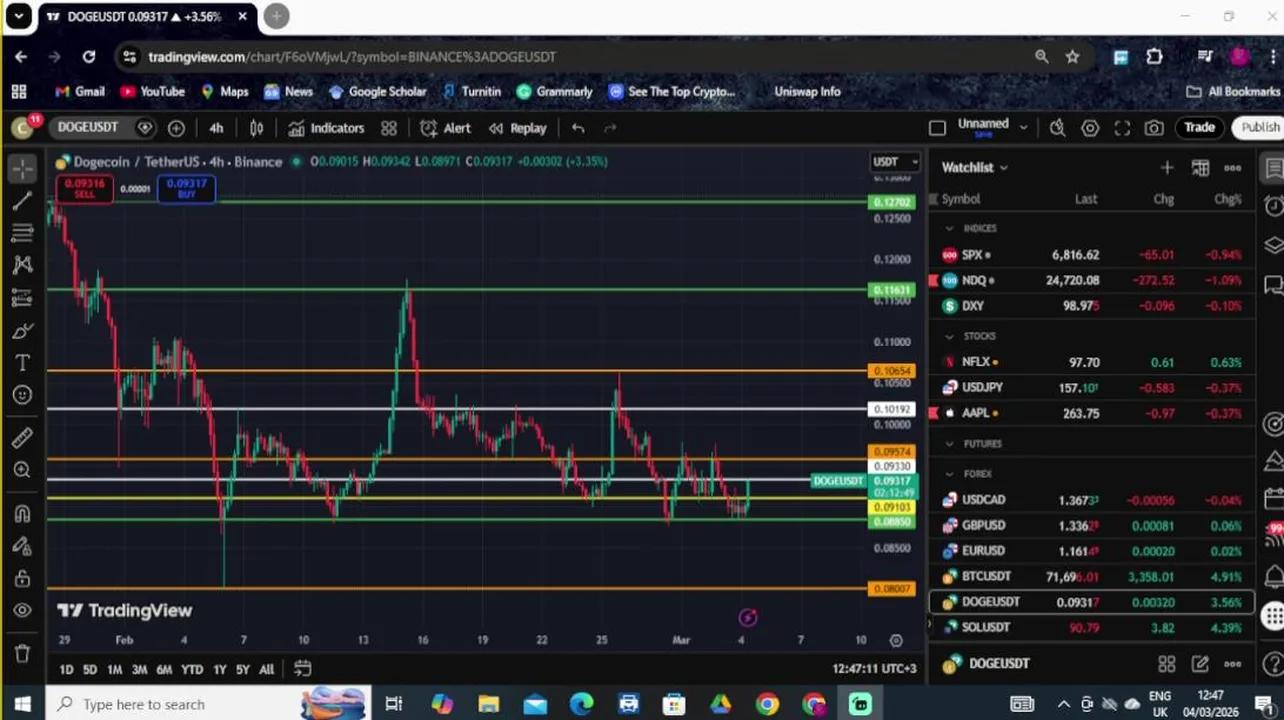
Task: Open the 4h timeframe selector
Action: point(216,128)
